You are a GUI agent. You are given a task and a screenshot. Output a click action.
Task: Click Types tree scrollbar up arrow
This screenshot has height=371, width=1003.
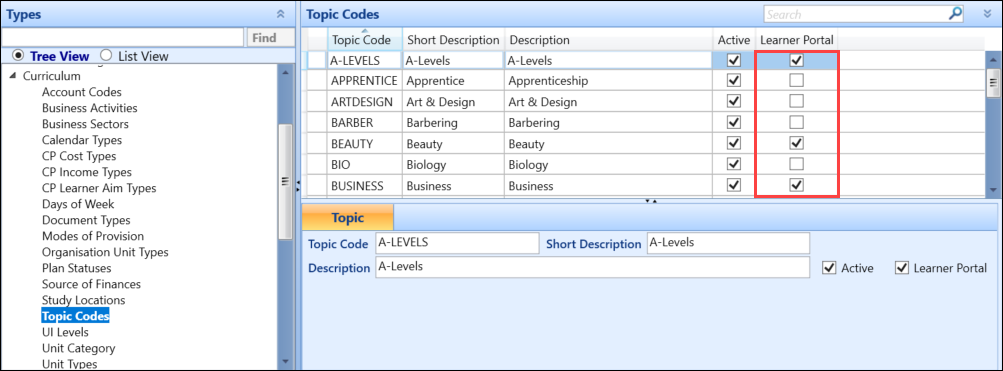(286, 72)
